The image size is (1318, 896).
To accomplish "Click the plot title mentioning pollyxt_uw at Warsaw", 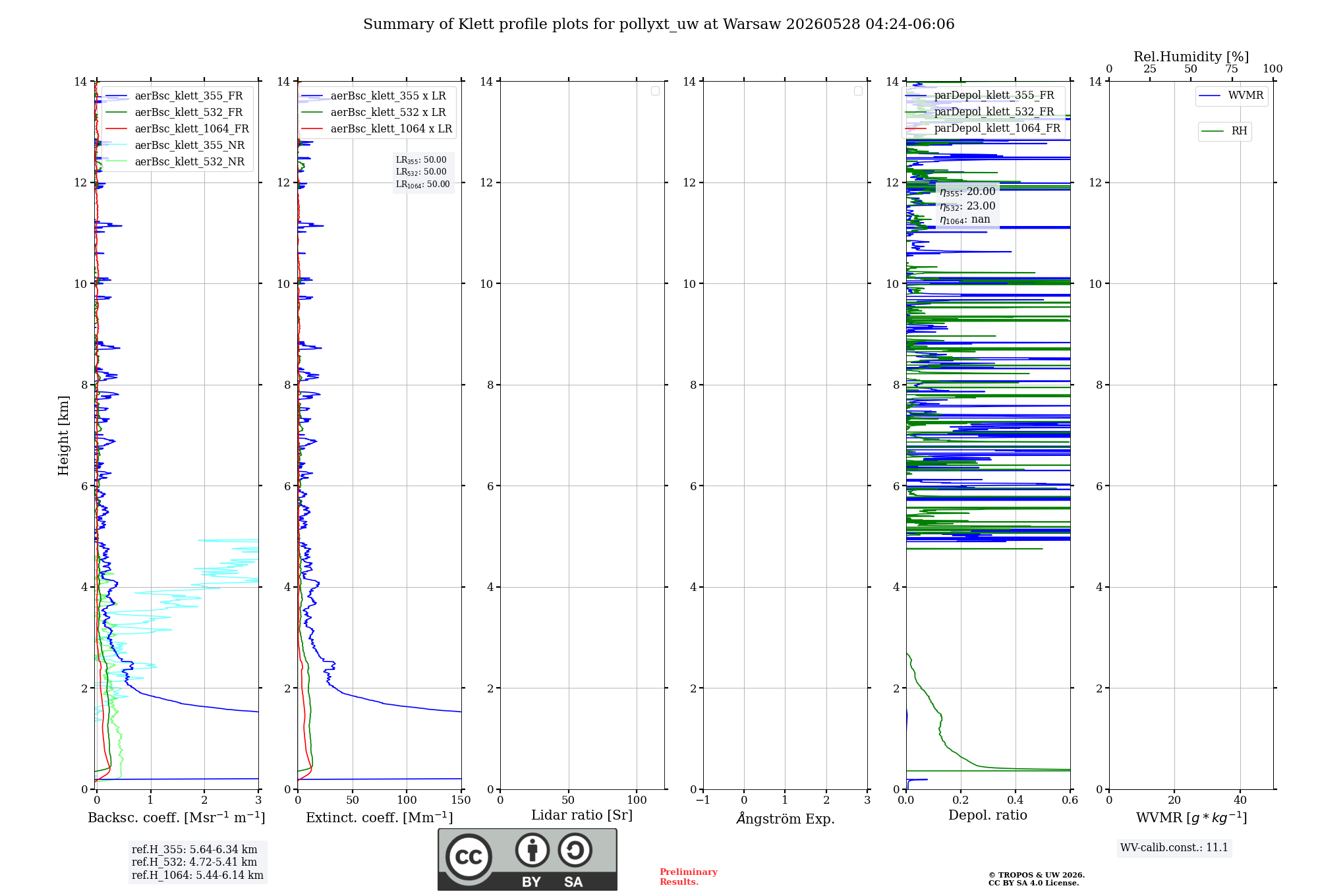I will [659, 24].
